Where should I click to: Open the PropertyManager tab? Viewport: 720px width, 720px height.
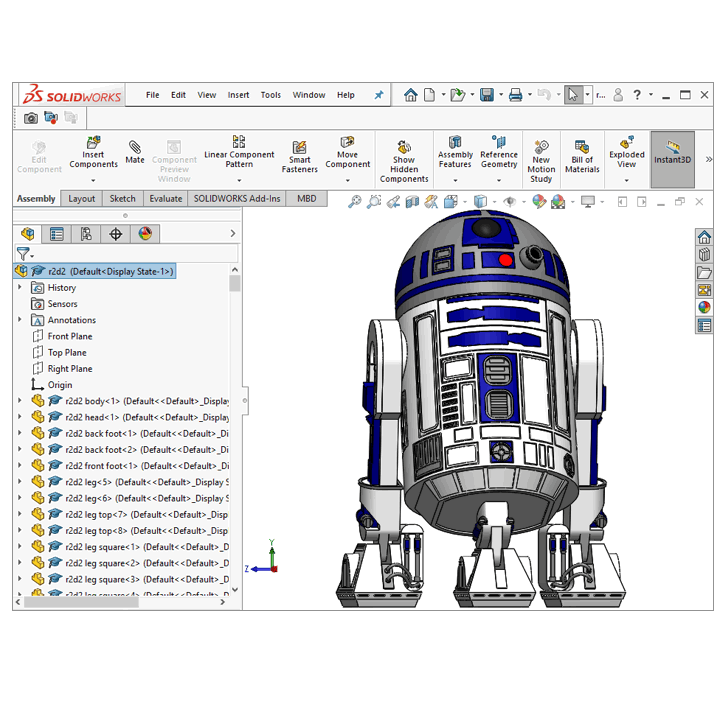pyautogui.click(x=56, y=234)
